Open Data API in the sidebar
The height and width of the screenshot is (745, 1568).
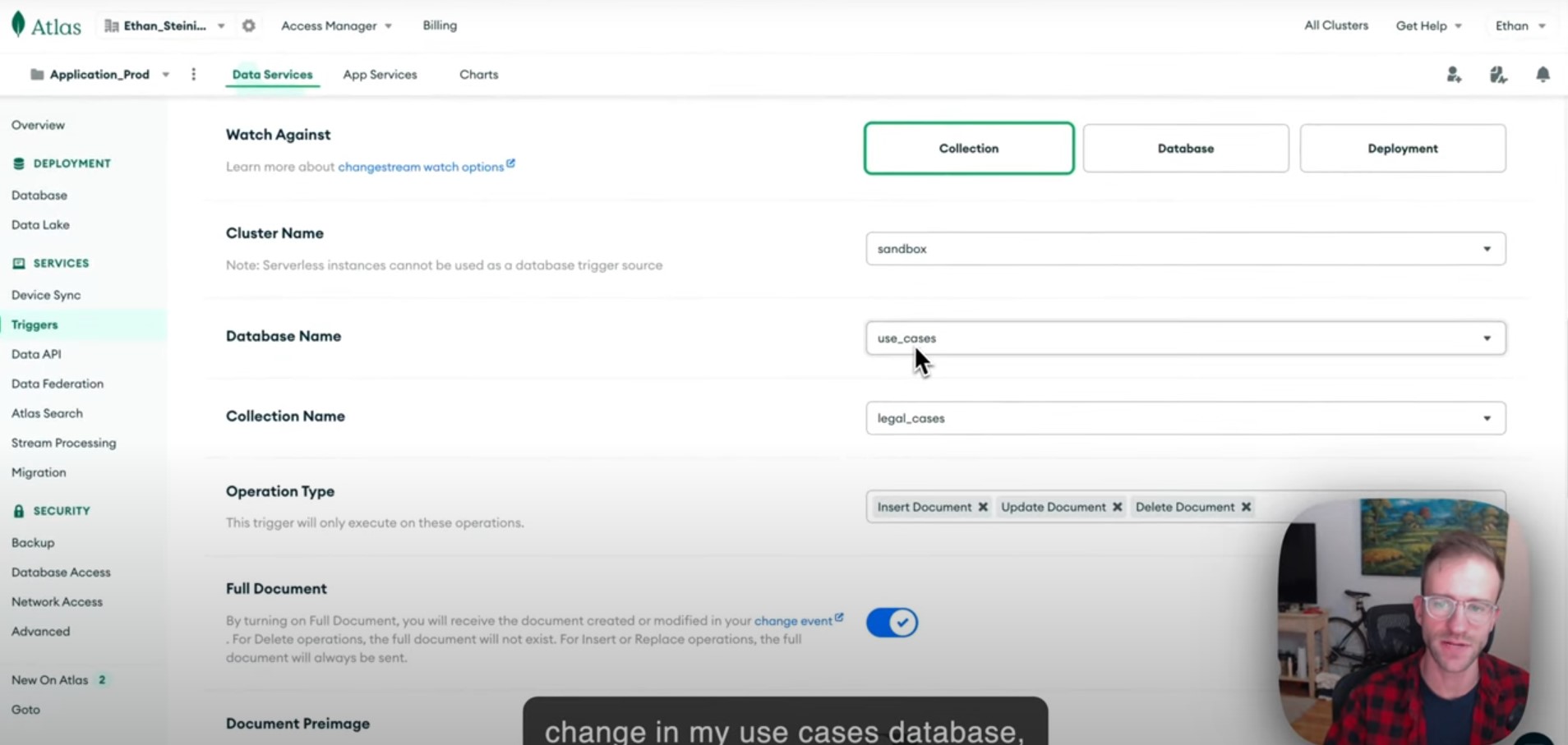36,354
